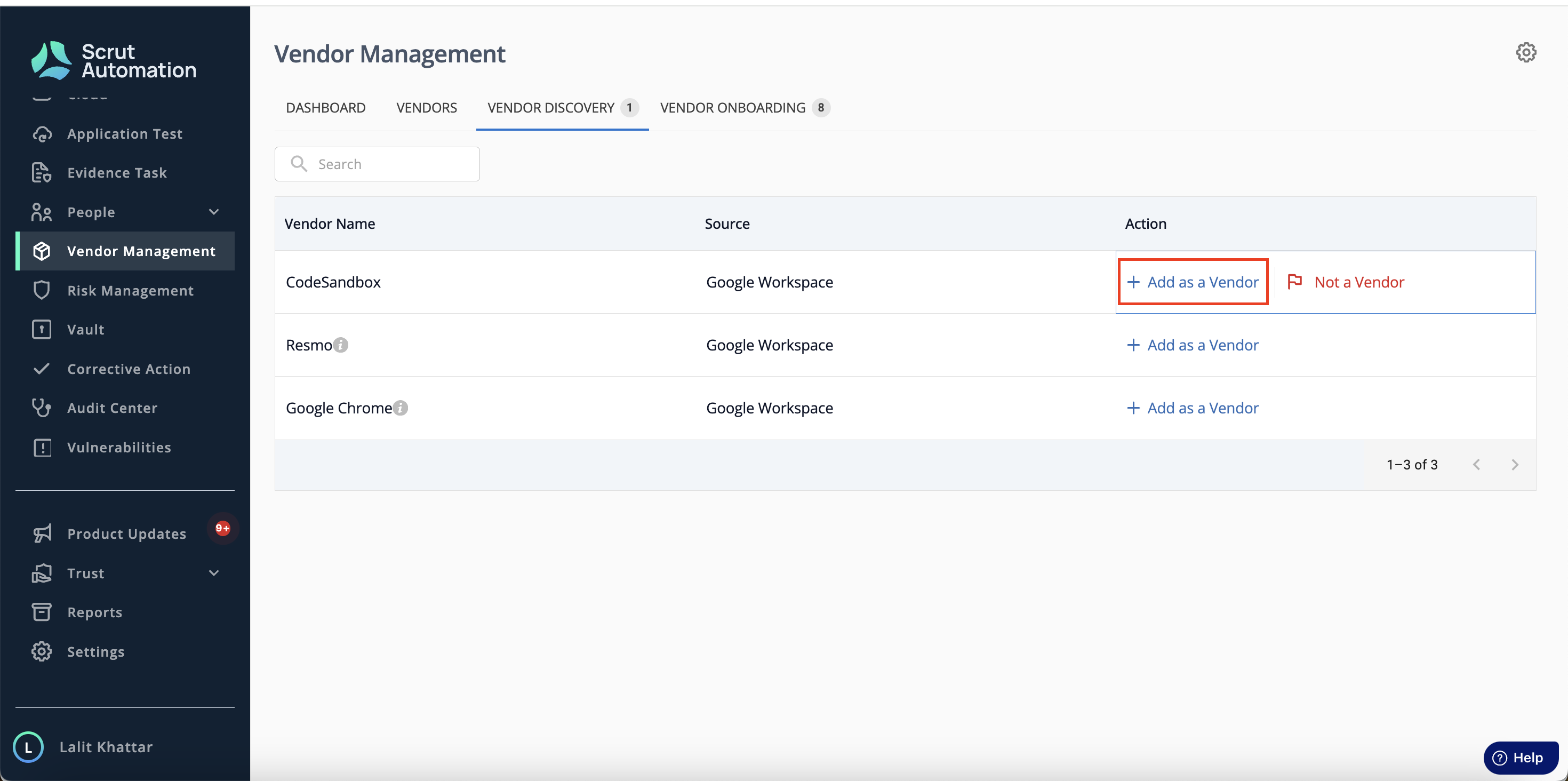Click info icon next to Resmo
The width and height of the screenshot is (1568, 781).
pos(341,345)
